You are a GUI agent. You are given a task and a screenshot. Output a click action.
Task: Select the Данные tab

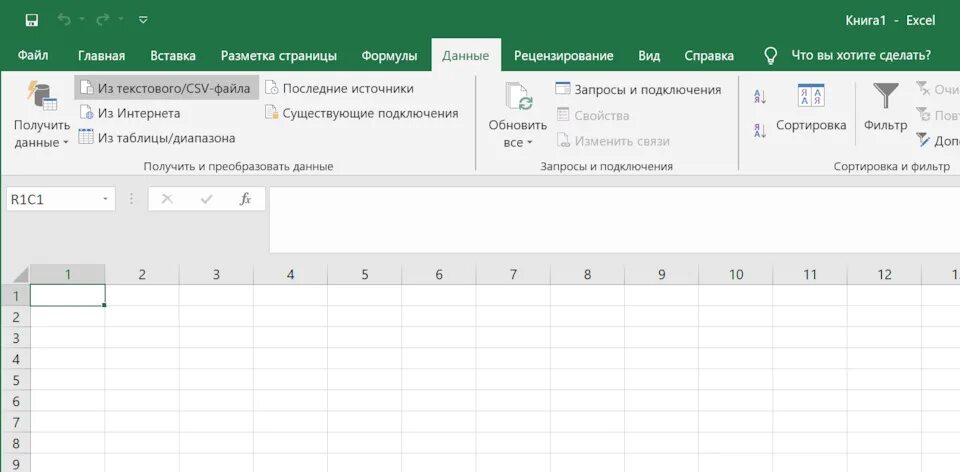(466, 56)
